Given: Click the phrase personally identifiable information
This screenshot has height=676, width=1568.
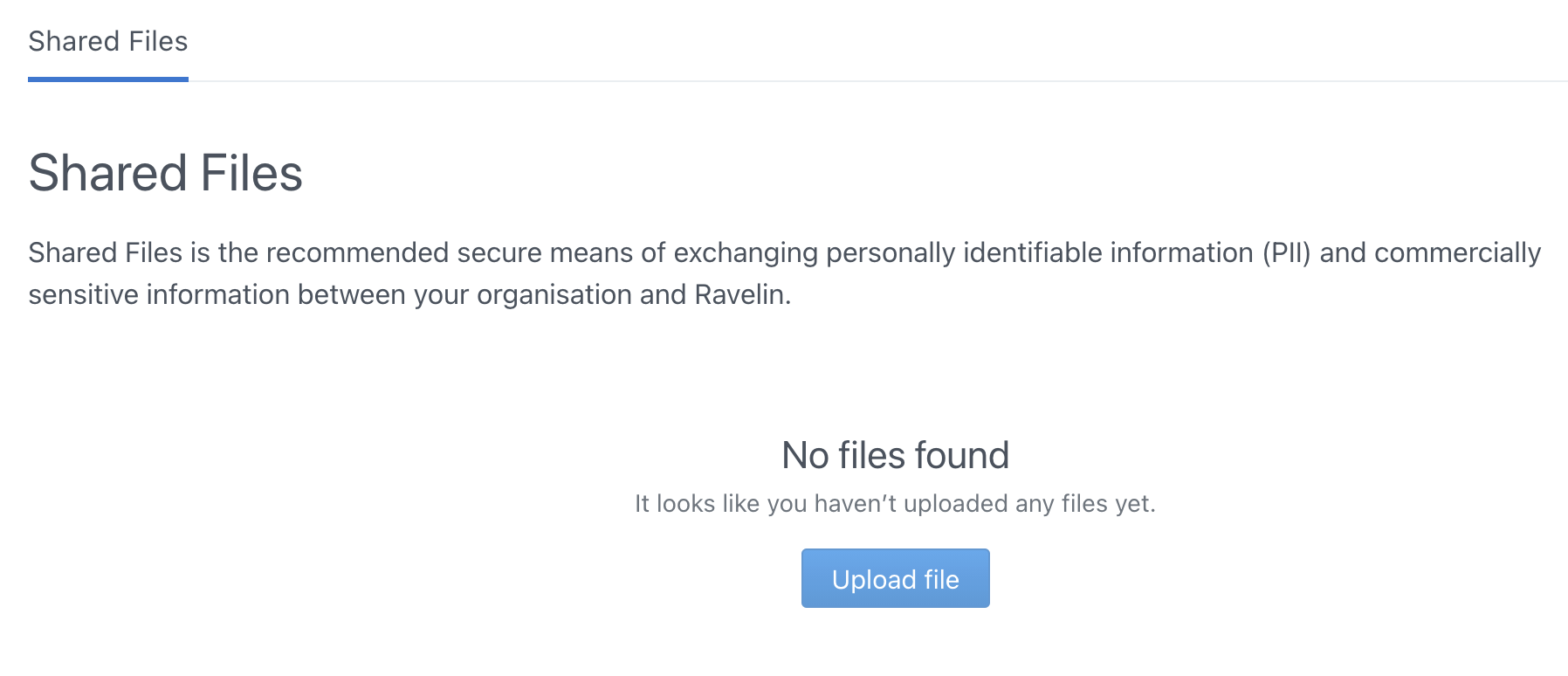Looking at the screenshot, I should (x=1040, y=253).
